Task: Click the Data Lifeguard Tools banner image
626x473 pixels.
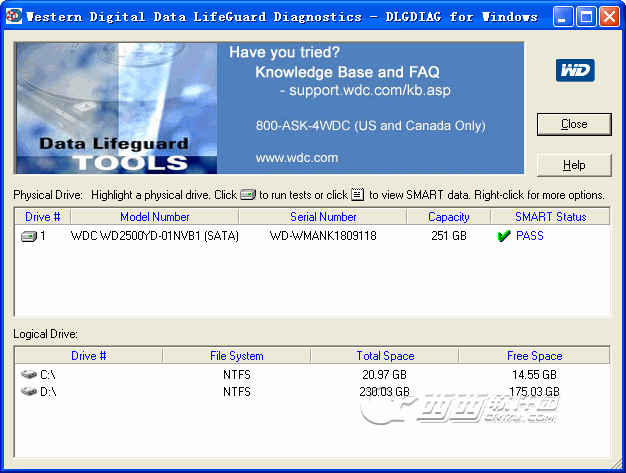Action: (x=117, y=108)
